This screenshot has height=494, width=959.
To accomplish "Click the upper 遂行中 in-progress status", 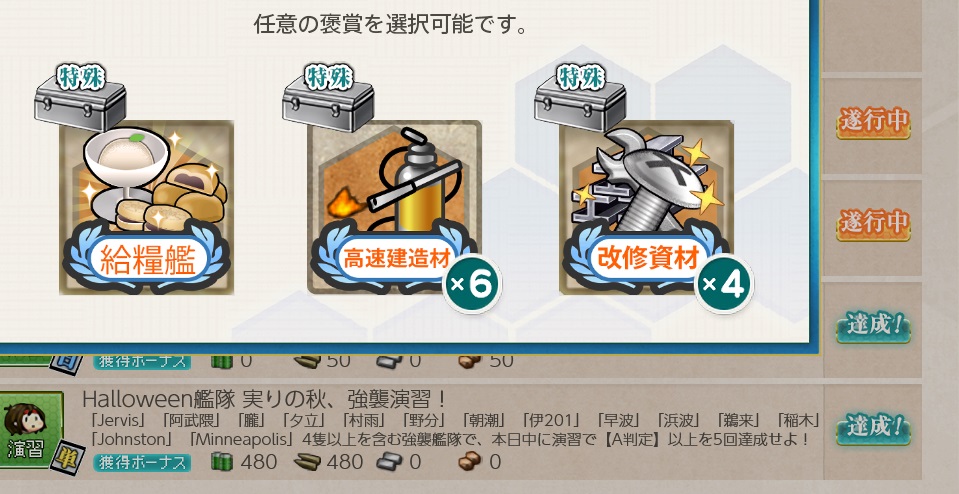I will tap(873, 122).
